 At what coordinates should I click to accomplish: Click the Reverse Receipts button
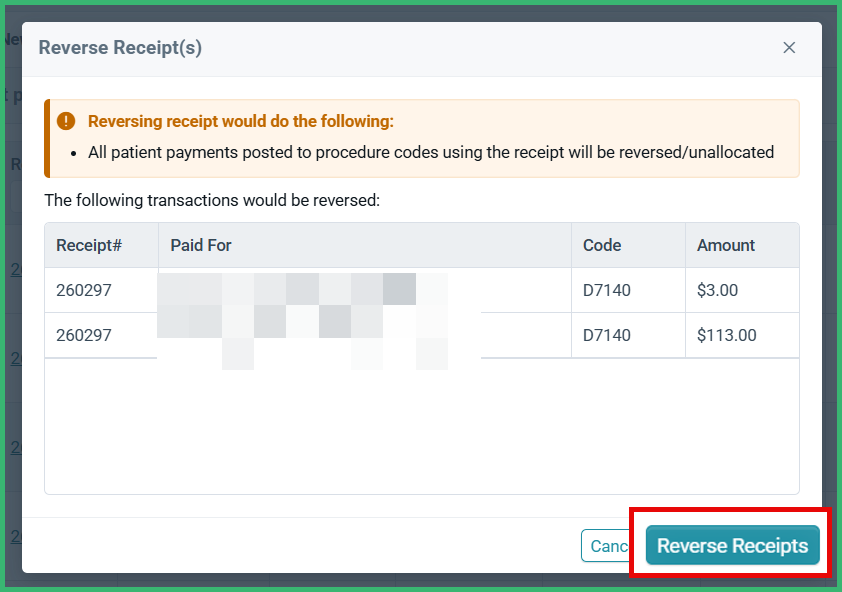[732, 545]
